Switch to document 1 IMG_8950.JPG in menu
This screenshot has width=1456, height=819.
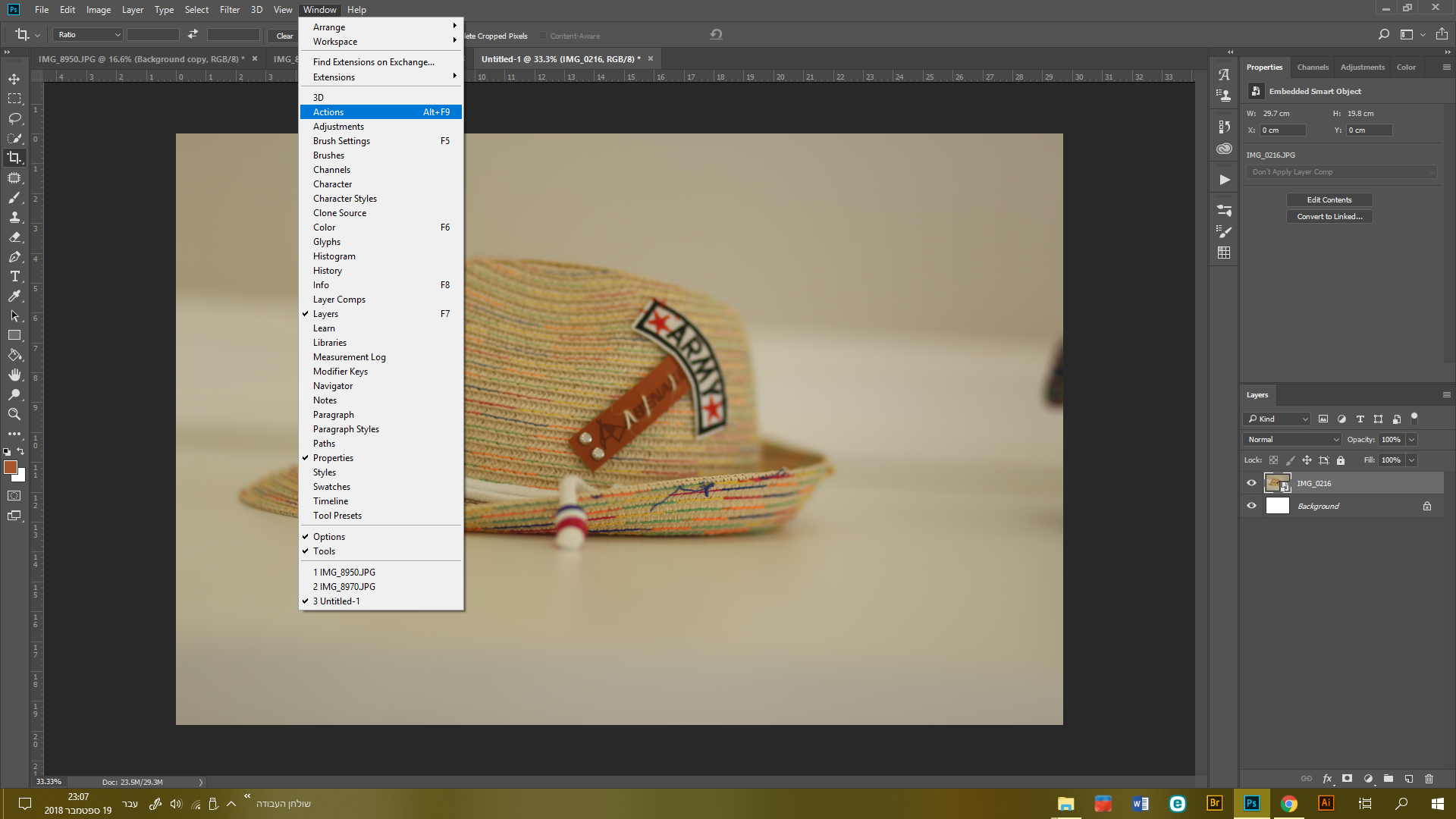click(381, 573)
